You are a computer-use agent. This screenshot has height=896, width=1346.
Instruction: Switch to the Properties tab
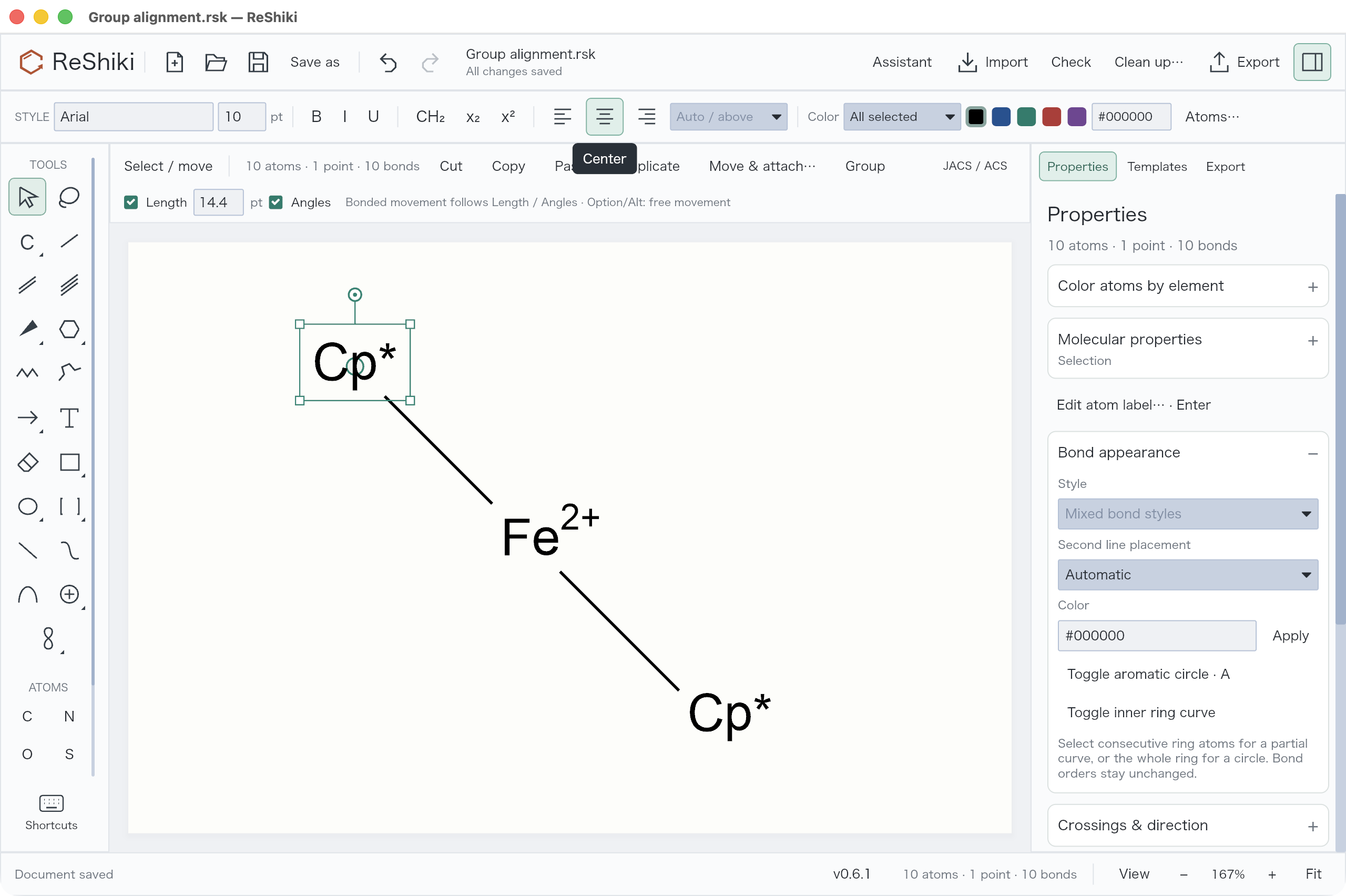(x=1077, y=166)
